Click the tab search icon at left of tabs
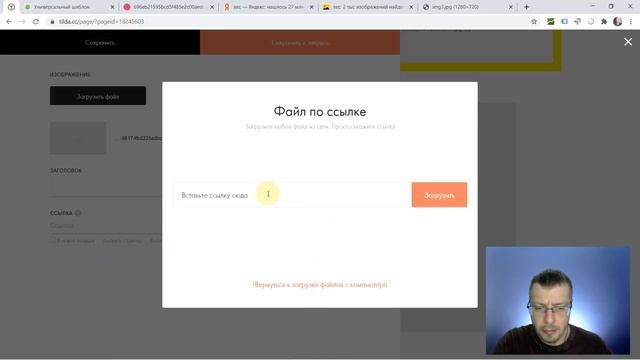The image size is (640, 360). click(11, 7)
